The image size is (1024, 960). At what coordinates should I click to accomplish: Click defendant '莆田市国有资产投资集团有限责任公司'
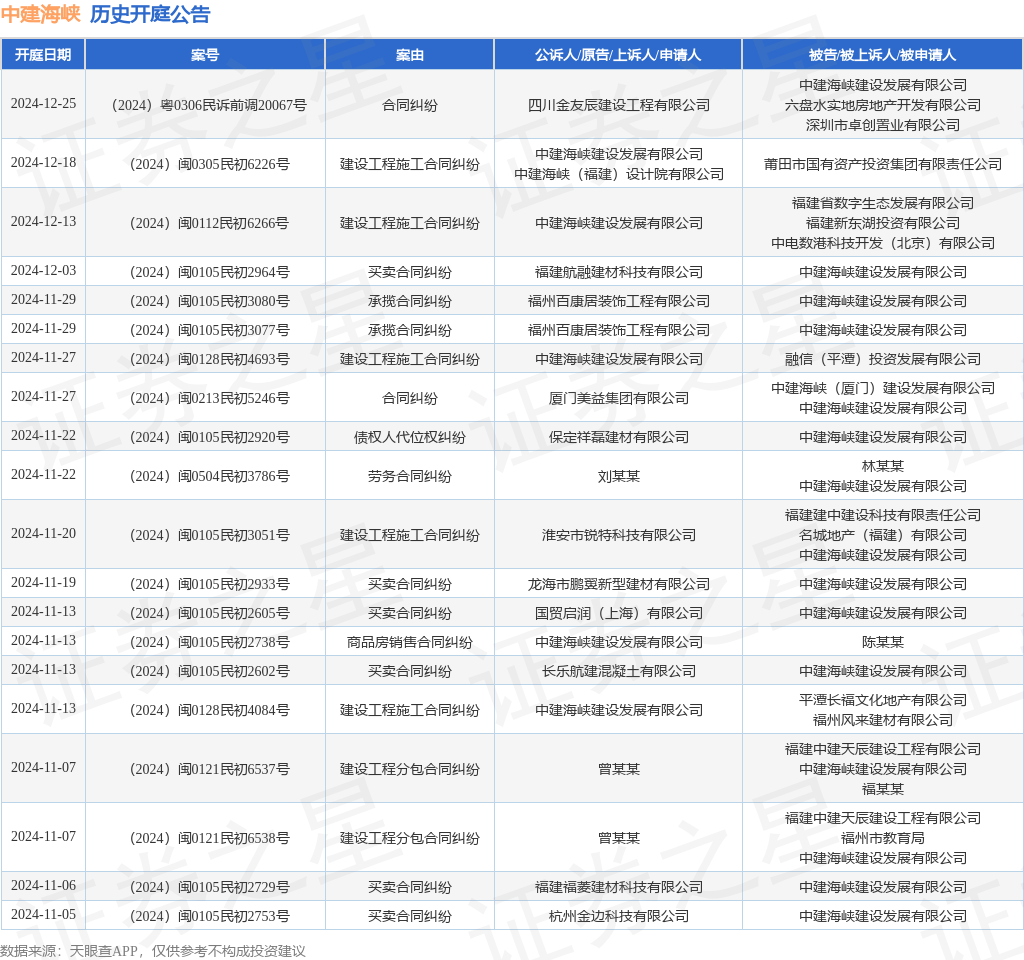[x=882, y=164]
